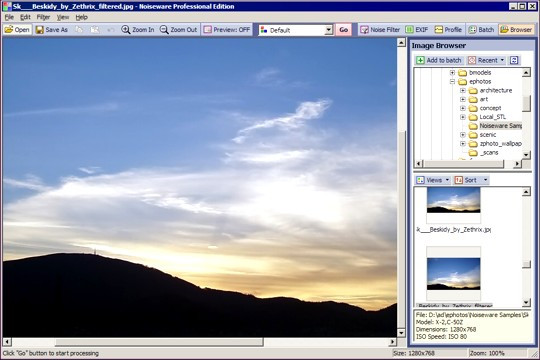Click the folder tree scroll-down arrow
This screenshot has height=360, width=540.
526,155
